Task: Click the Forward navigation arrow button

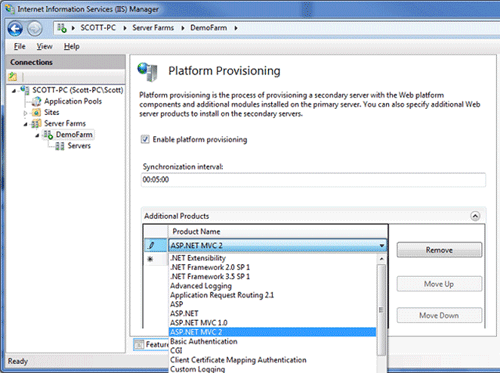Action: tap(35, 29)
